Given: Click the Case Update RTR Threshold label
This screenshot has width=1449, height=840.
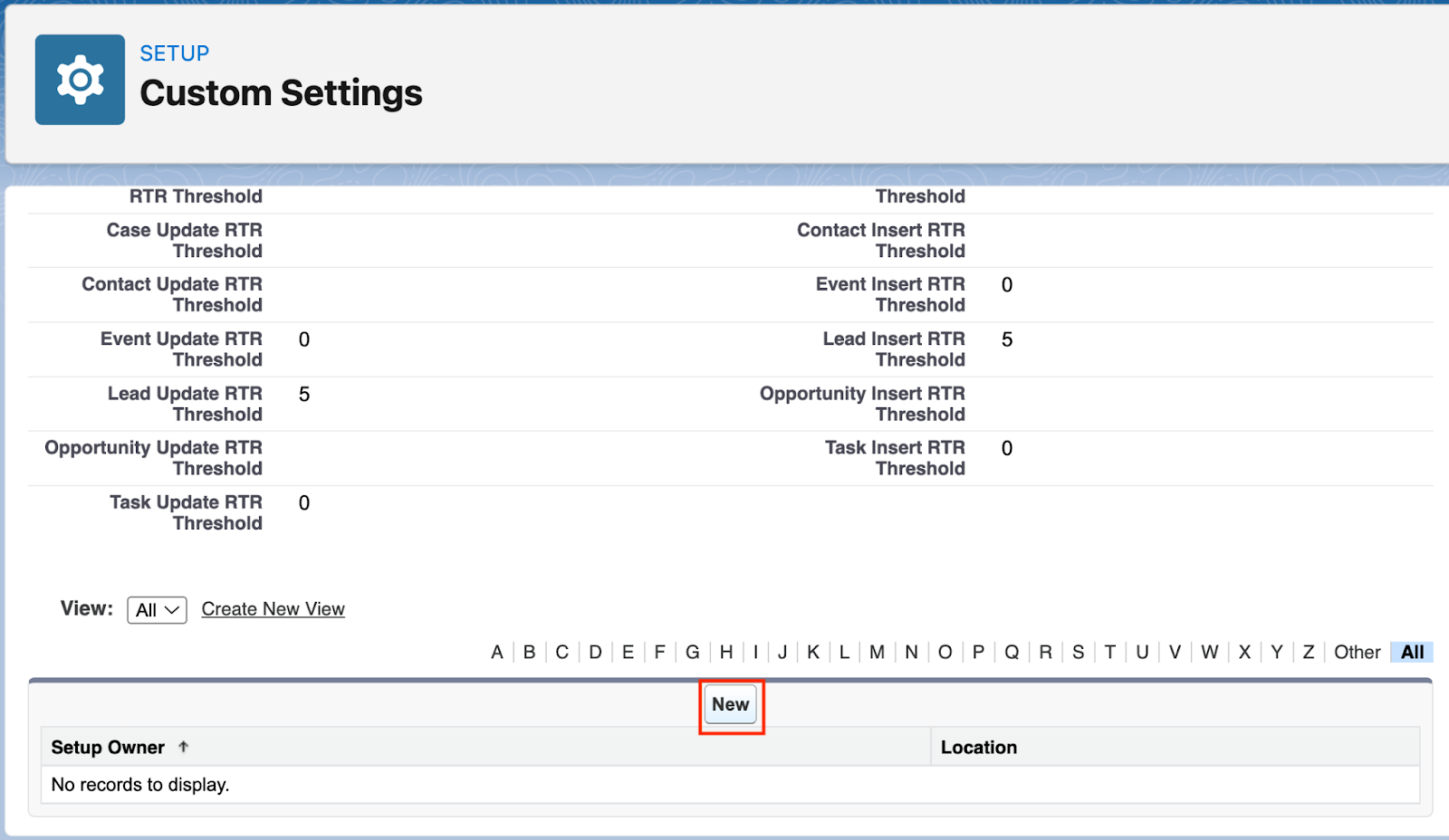Looking at the screenshot, I should pos(185,241).
